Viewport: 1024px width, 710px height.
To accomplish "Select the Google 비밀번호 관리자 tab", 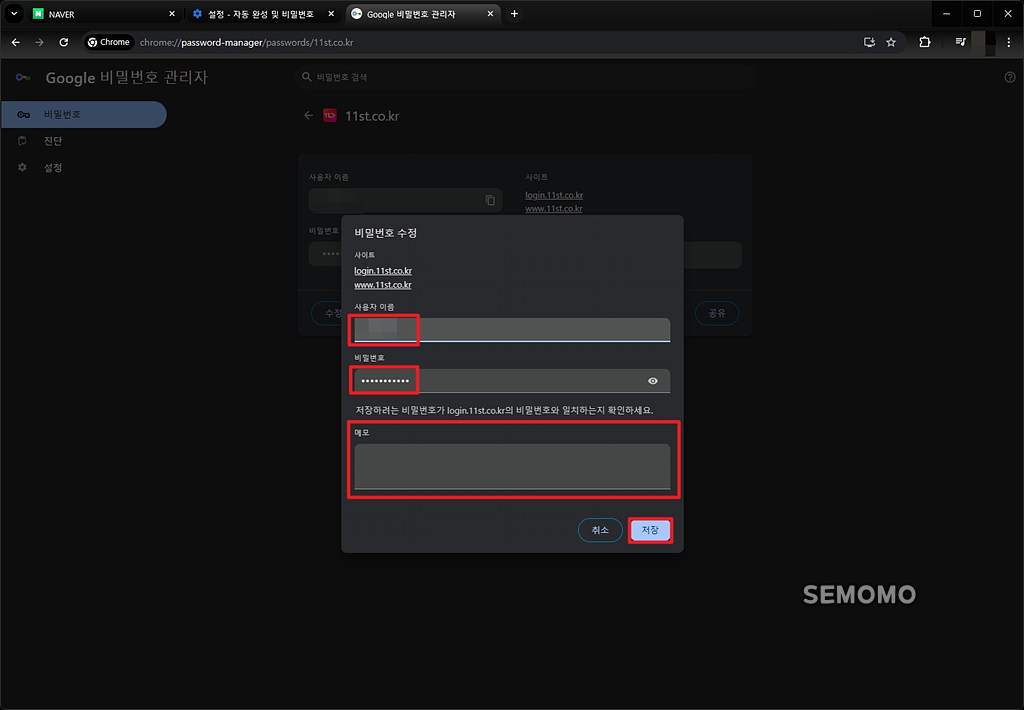I will [423, 14].
